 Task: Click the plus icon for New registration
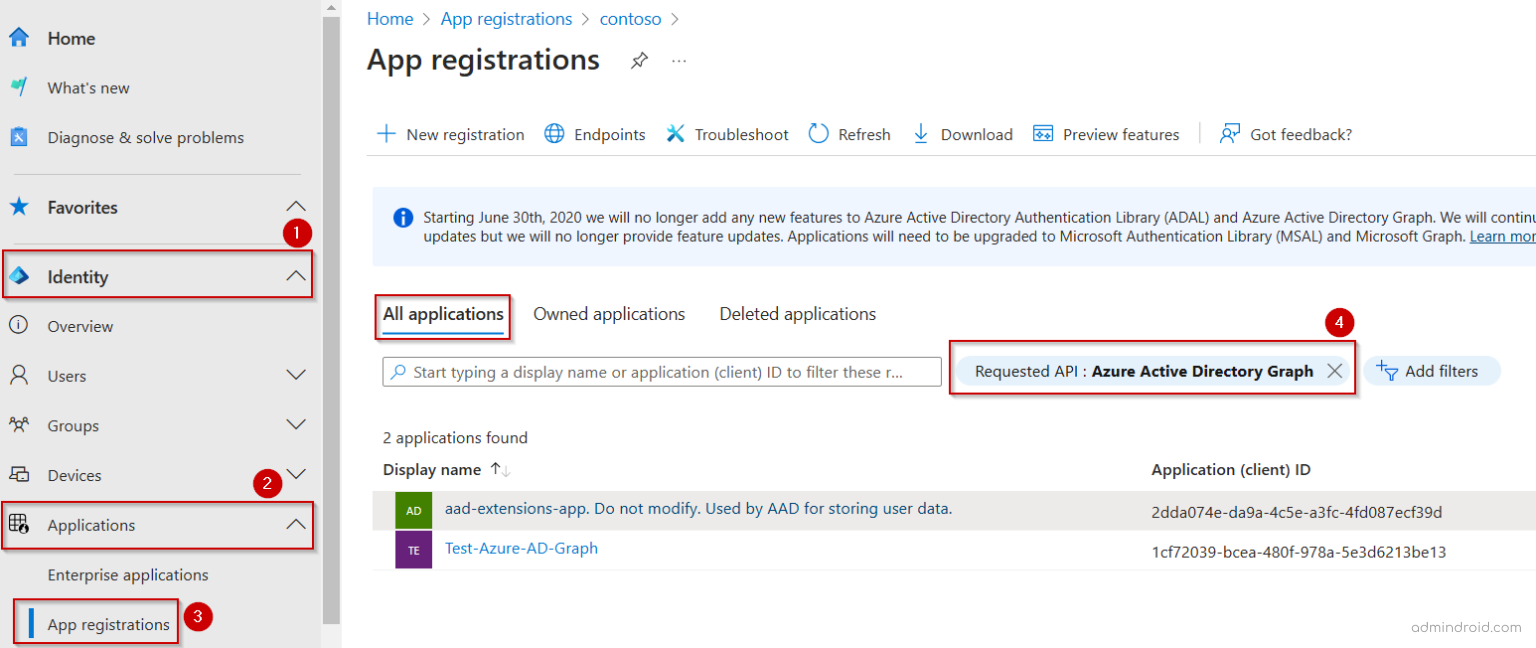[x=386, y=134]
